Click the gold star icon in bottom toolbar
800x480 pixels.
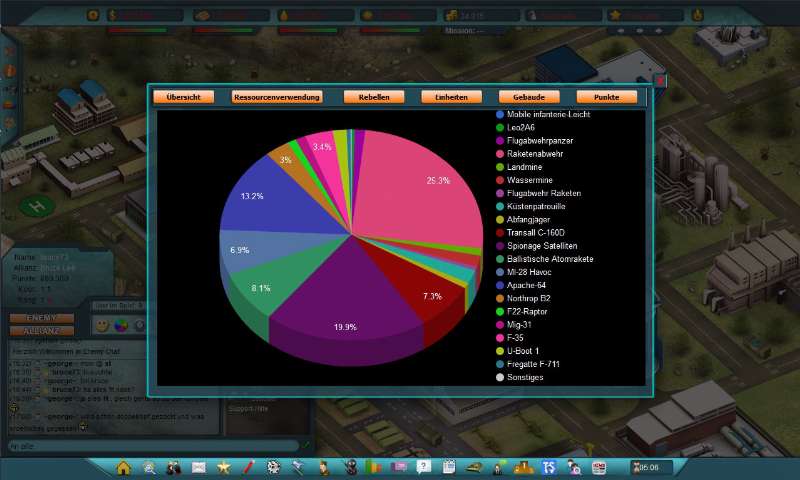(223, 467)
